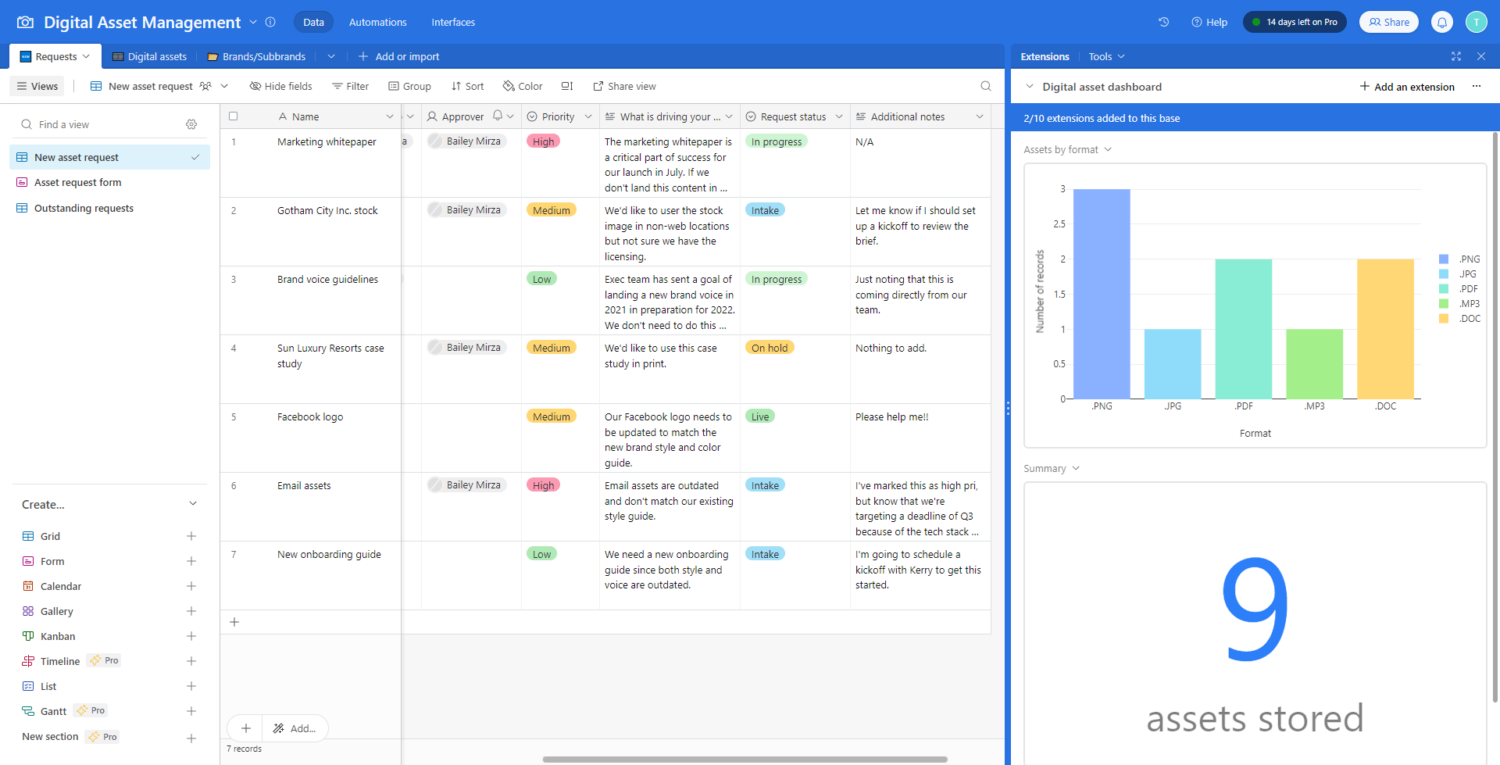Add a new Gallery view
Image resolution: width=1500 pixels, height=765 pixels.
191,611
